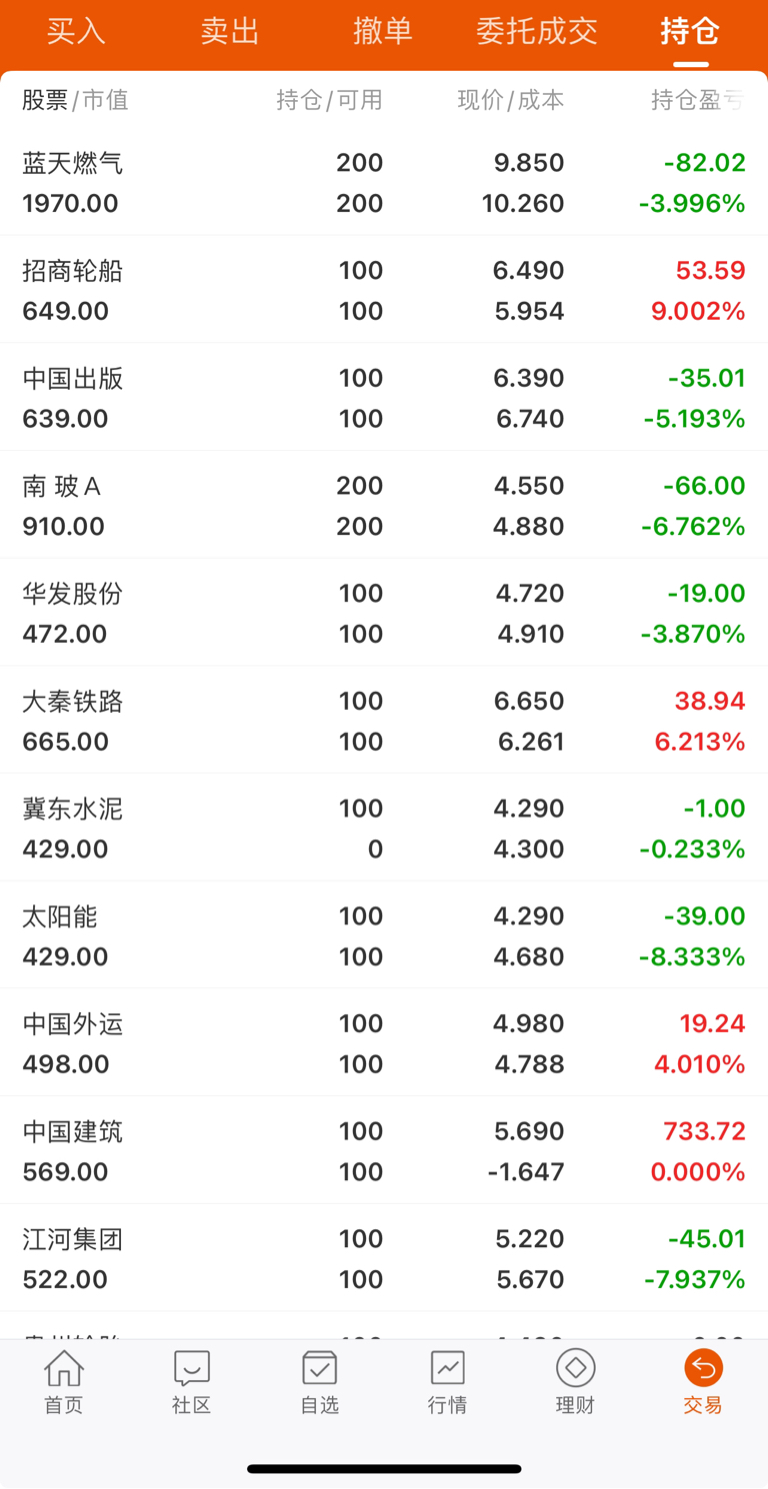The width and height of the screenshot is (768, 1489).
Task: Select the 太阳能 holding row
Action: [x=384, y=935]
